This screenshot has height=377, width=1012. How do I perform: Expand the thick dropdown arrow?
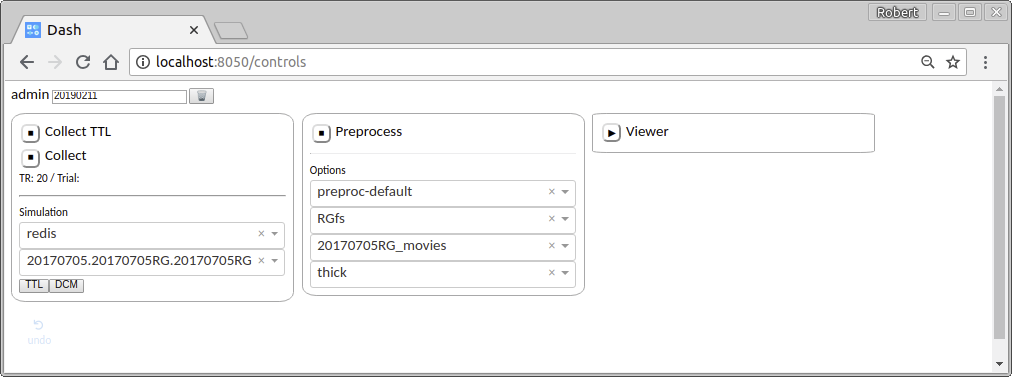[565, 273]
